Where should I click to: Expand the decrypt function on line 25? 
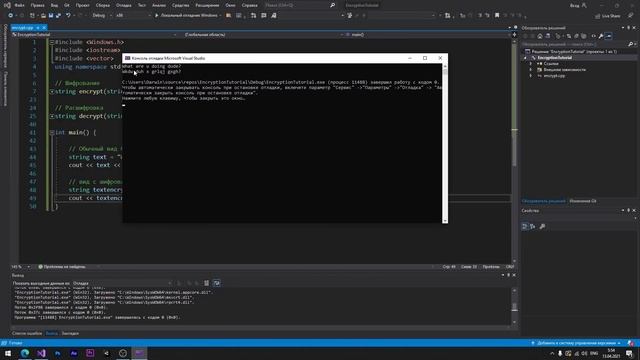(52, 116)
